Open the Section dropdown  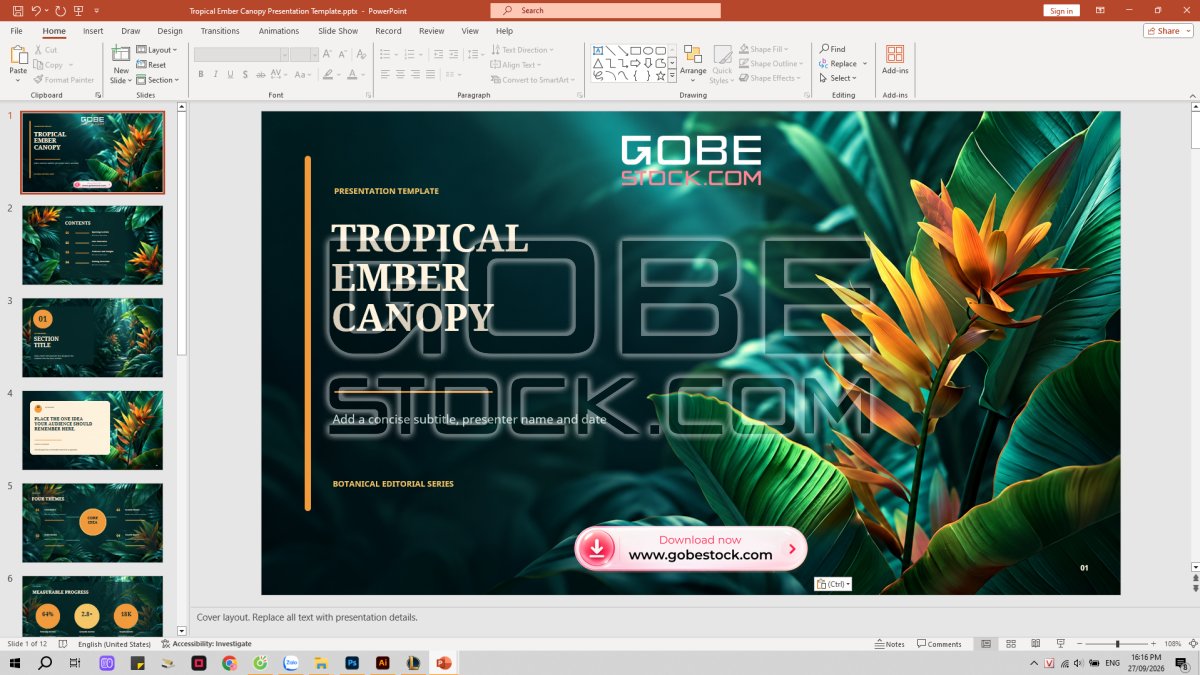[x=158, y=80]
